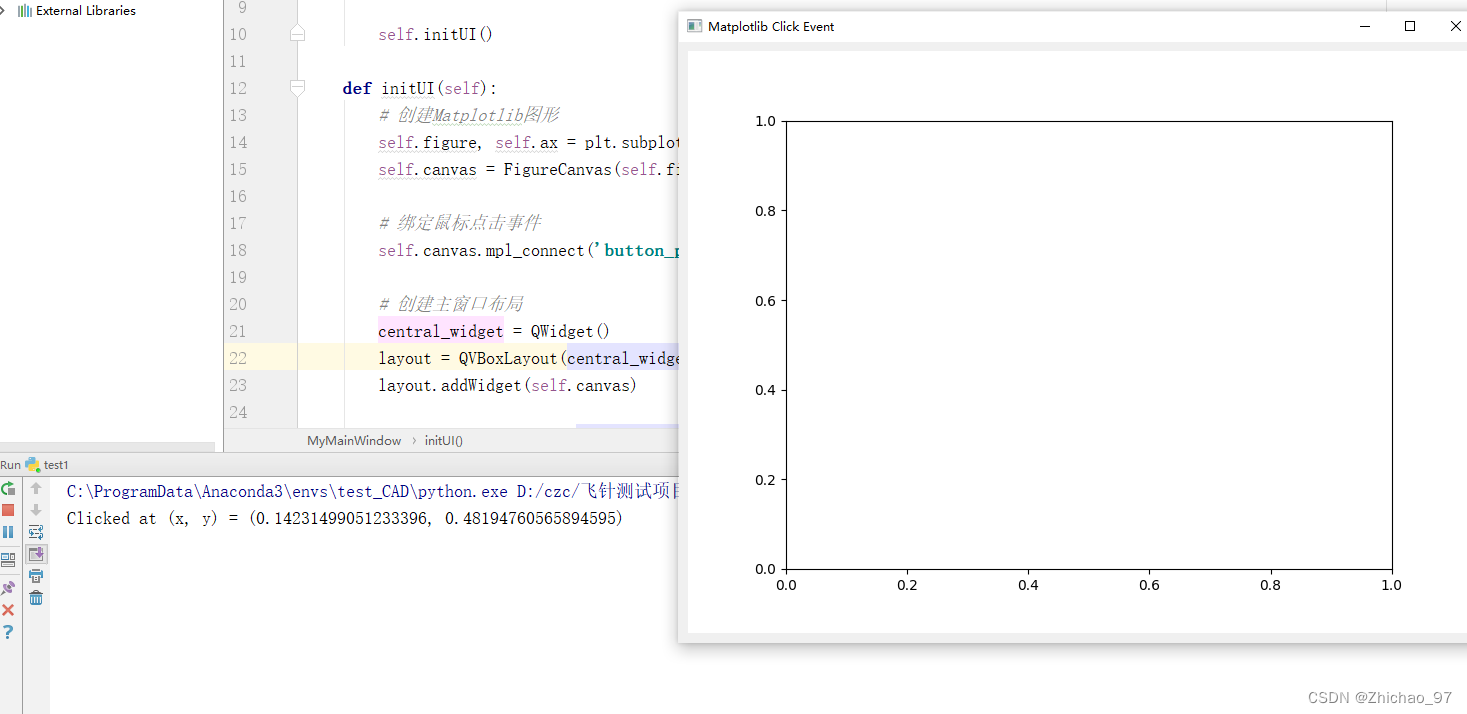Click the restore layout icon
The width and height of the screenshot is (1467, 714).
pyautogui.click(x=9, y=557)
